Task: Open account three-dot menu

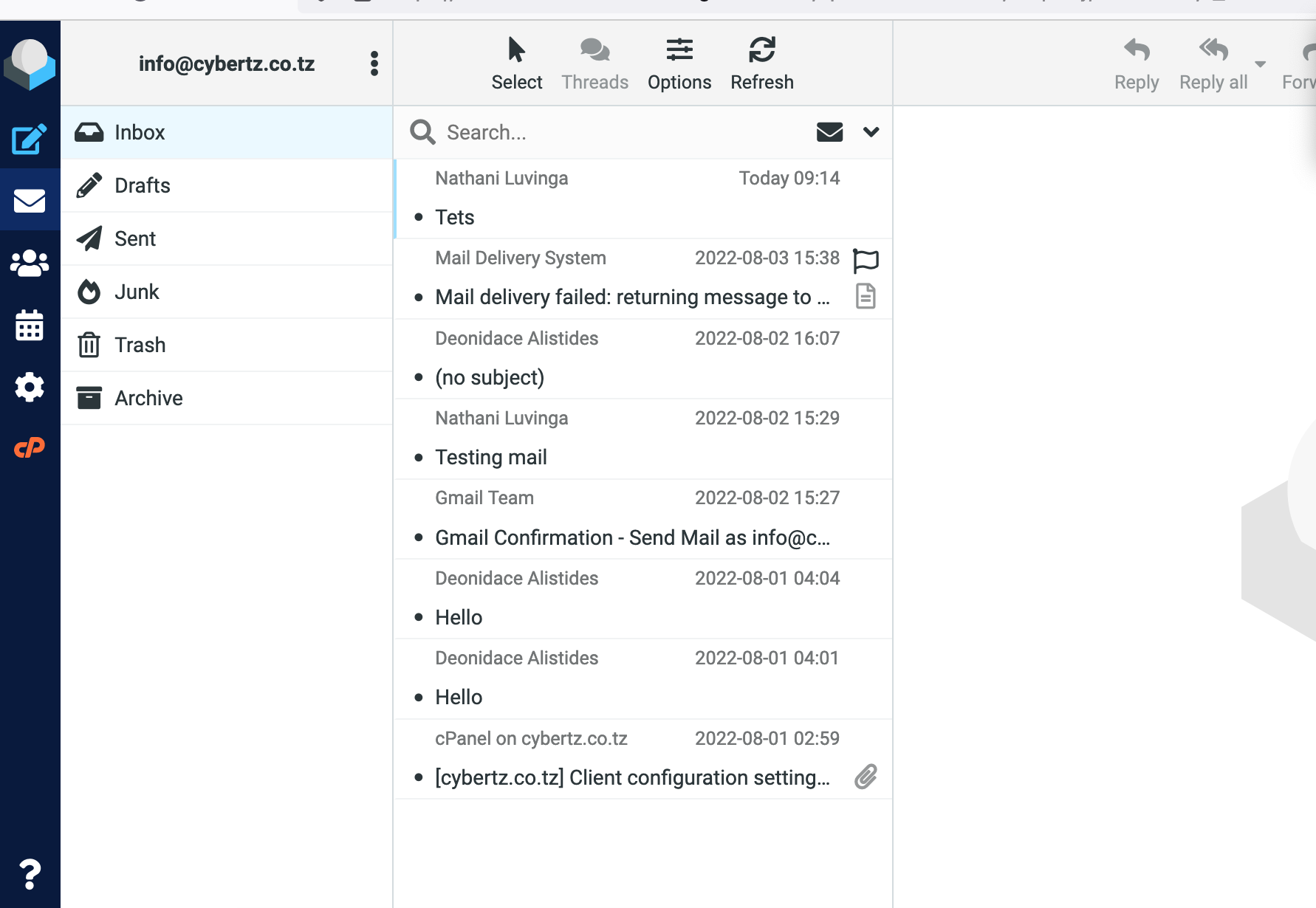Action: (x=374, y=63)
